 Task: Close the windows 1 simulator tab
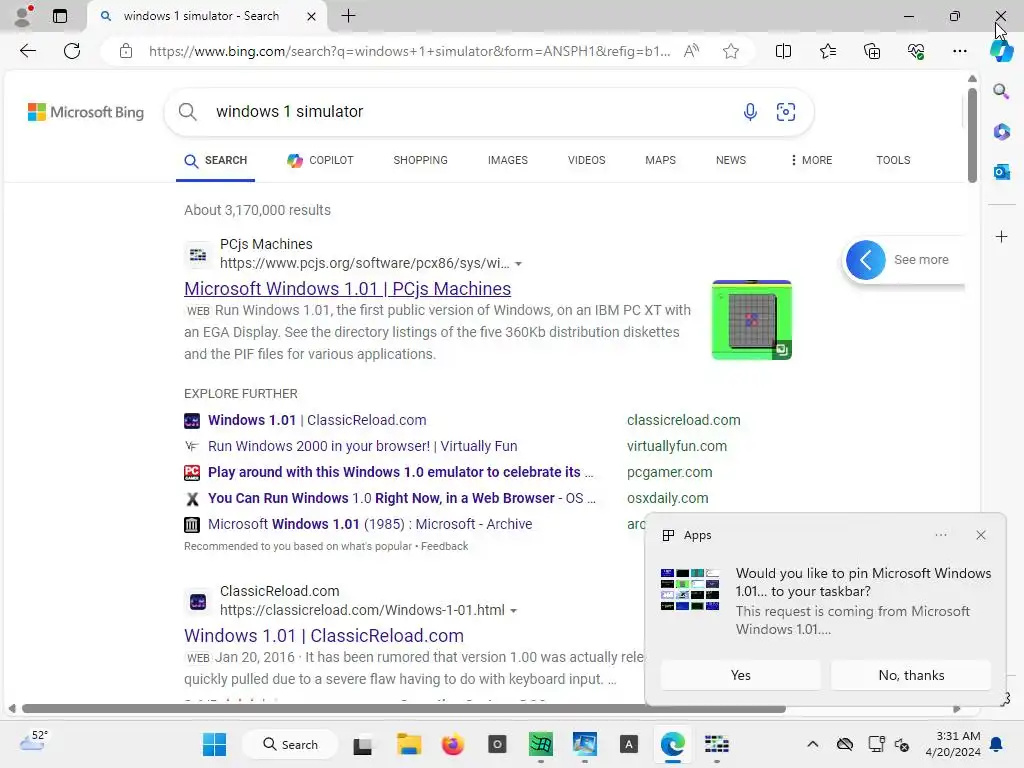(312, 16)
